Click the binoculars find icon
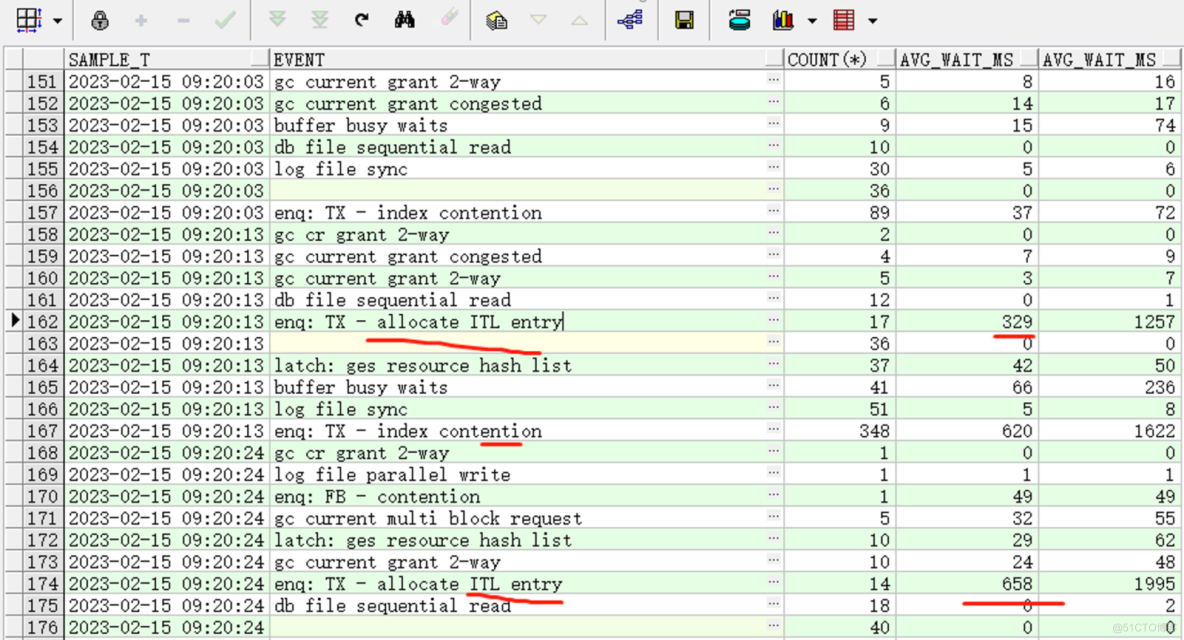 click(x=405, y=20)
